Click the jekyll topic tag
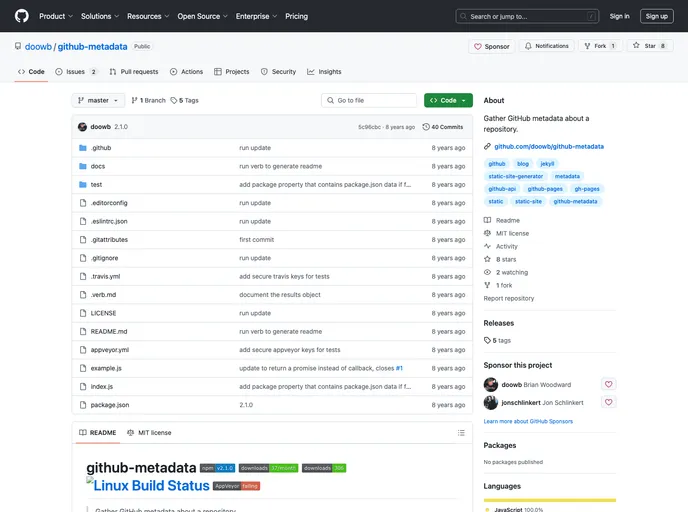688x512 pixels. point(547,164)
